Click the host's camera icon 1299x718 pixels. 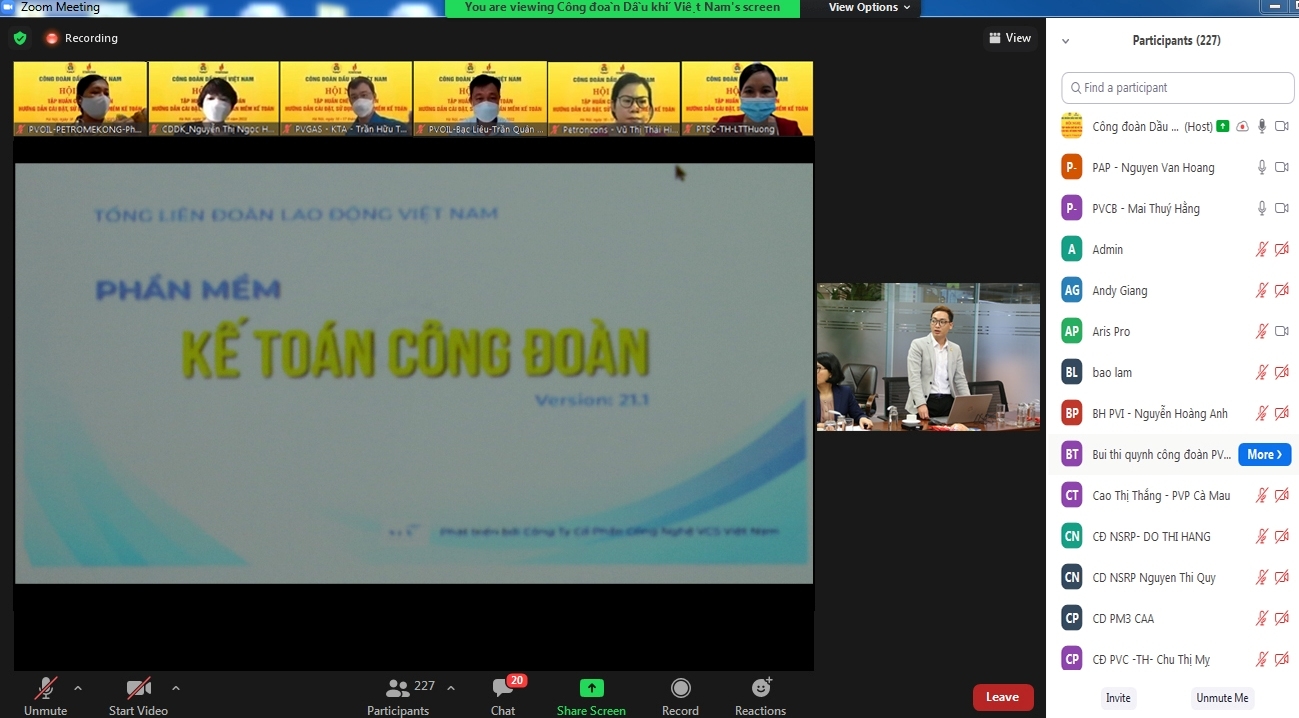[x=1282, y=127]
